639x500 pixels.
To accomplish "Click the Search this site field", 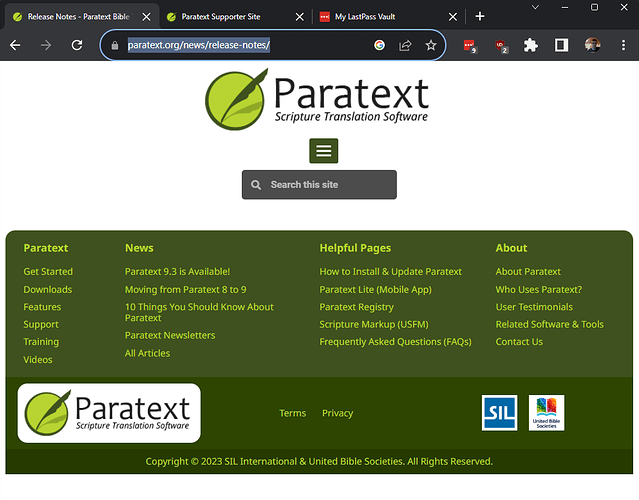I will (x=319, y=185).
